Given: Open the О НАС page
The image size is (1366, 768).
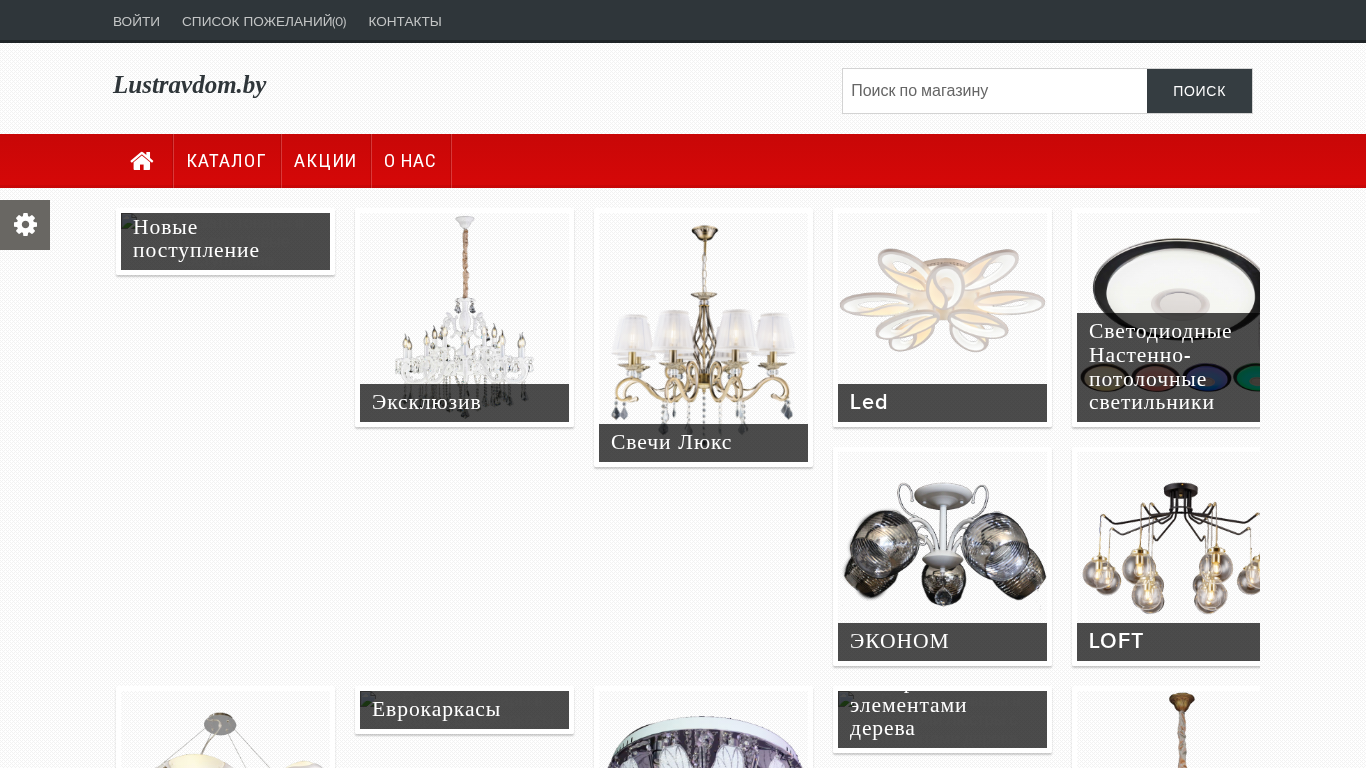Looking at the screenshot, I should [x=410, y=161].
